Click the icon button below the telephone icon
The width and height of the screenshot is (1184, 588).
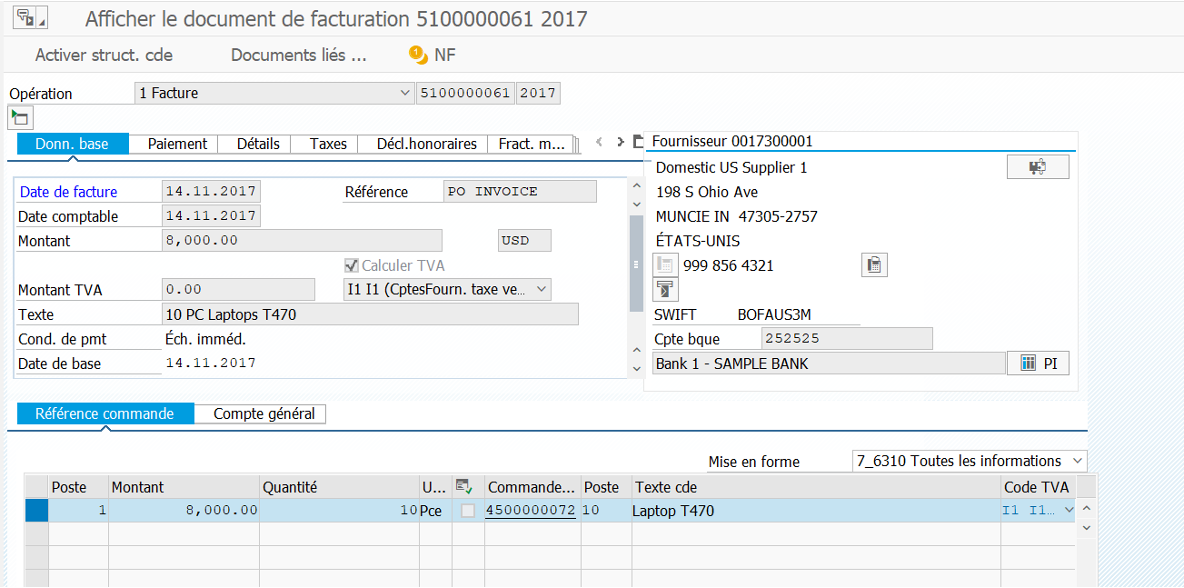(665, 290)
